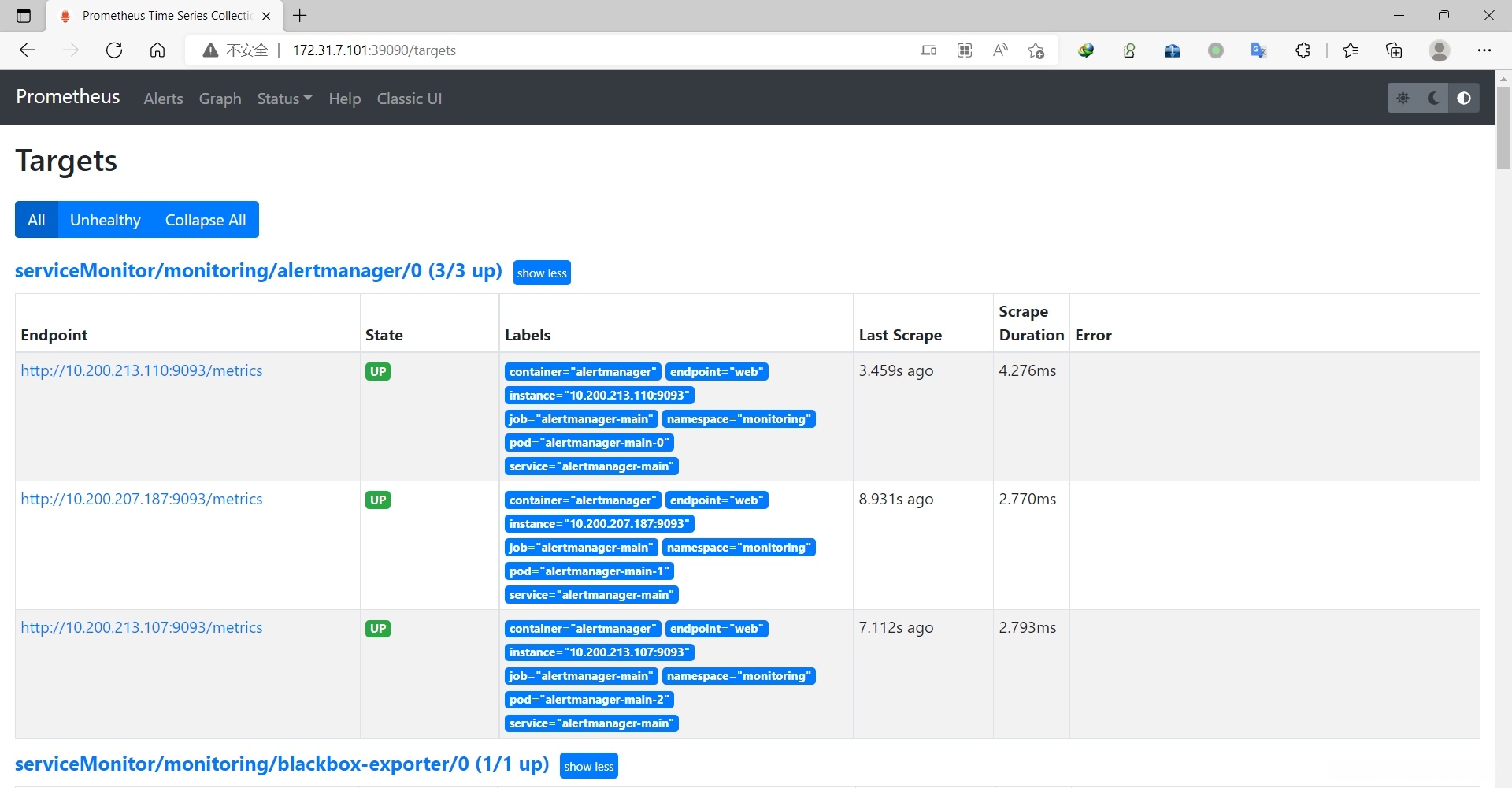This screenshot has height=788, width=1512.
Task: Go back to previous page
Action: pyautogui.click(x=28, y=50)
